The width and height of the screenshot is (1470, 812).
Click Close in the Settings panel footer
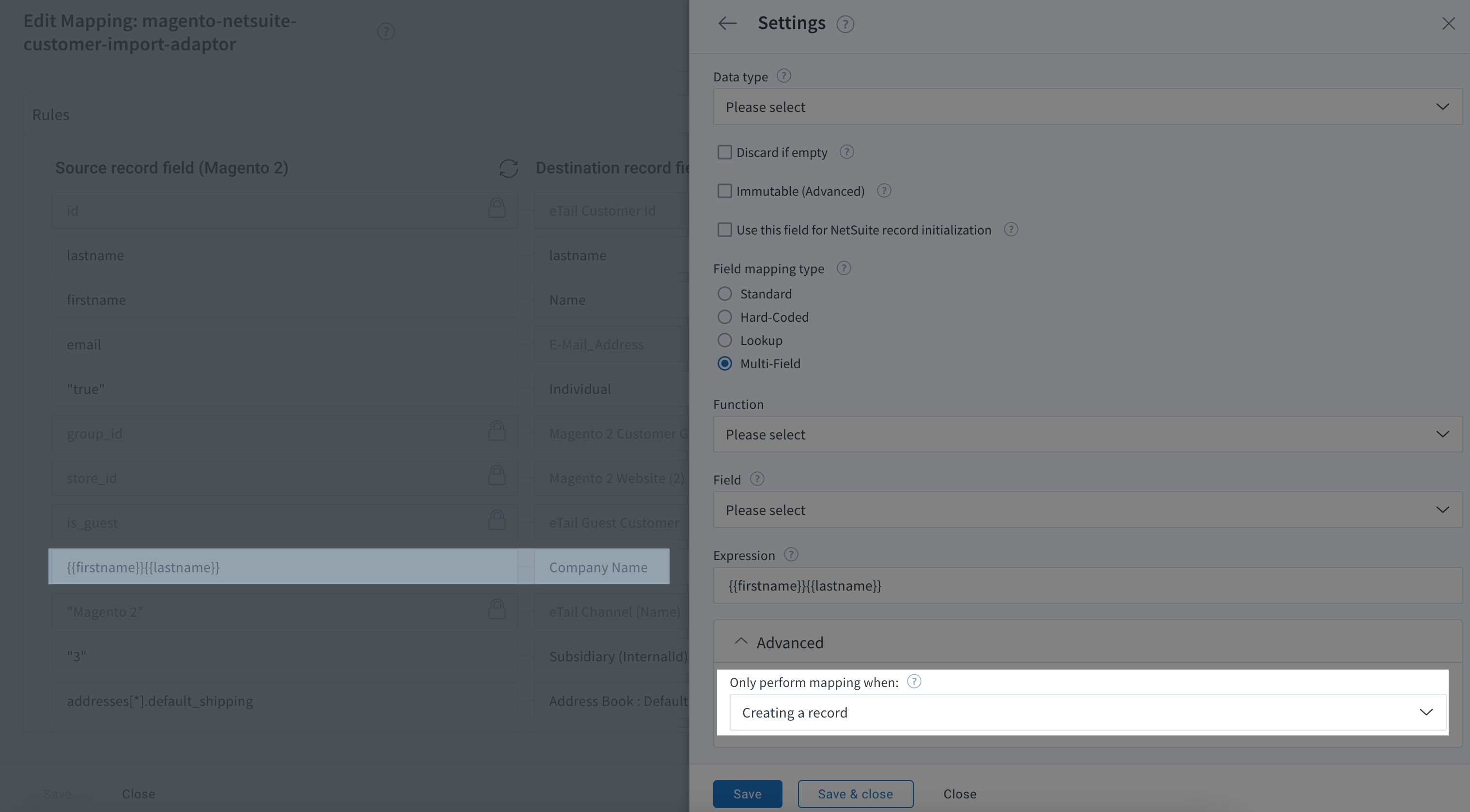click(x=959, y=794)
